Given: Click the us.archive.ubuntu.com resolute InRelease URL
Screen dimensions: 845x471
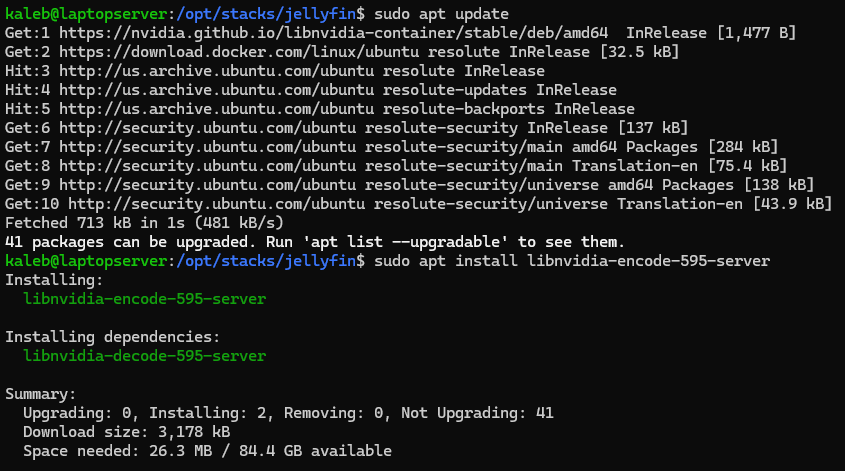Looking at the screenshot, I should 216,71.
